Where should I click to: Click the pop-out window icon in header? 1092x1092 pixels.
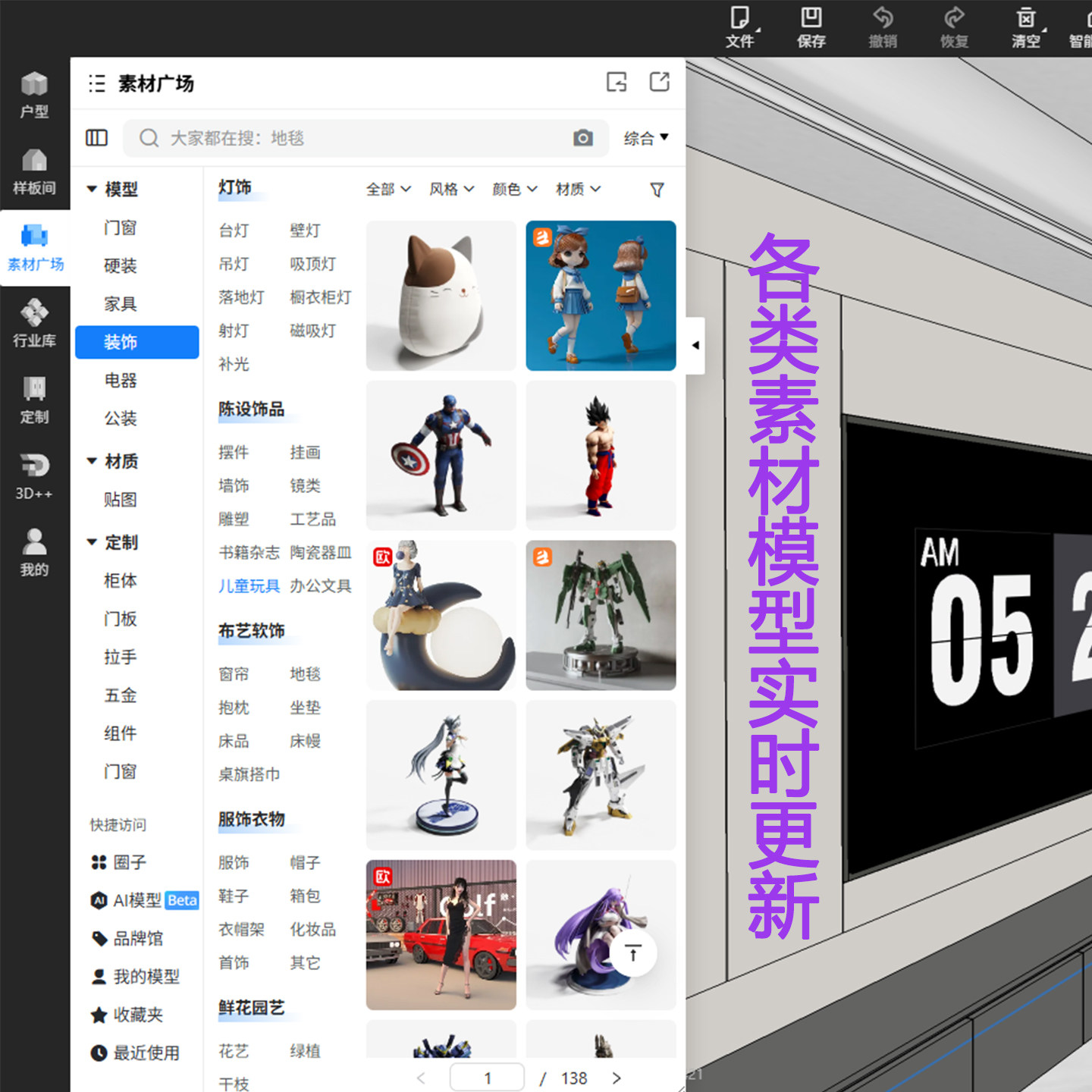tap(660, 82)
